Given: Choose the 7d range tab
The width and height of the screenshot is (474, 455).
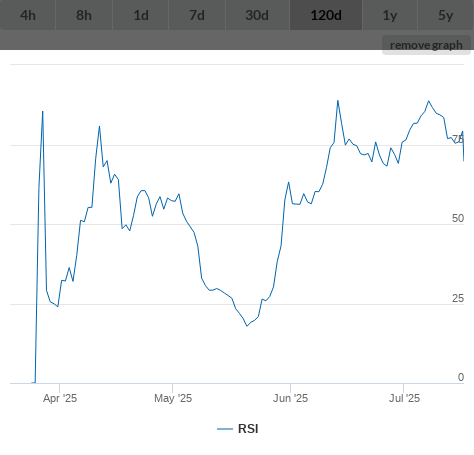Looking at the screenshot, I should click(197, 15).
